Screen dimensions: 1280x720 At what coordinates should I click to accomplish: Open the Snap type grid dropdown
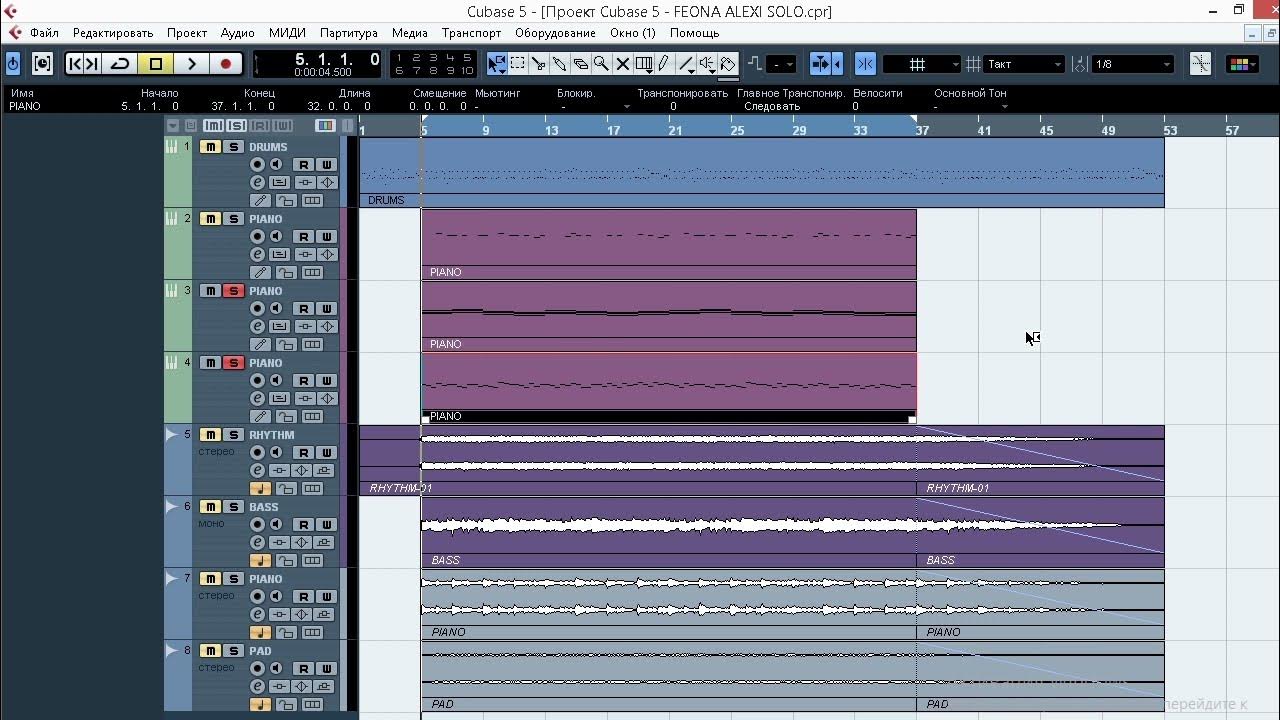pos(922,64)
